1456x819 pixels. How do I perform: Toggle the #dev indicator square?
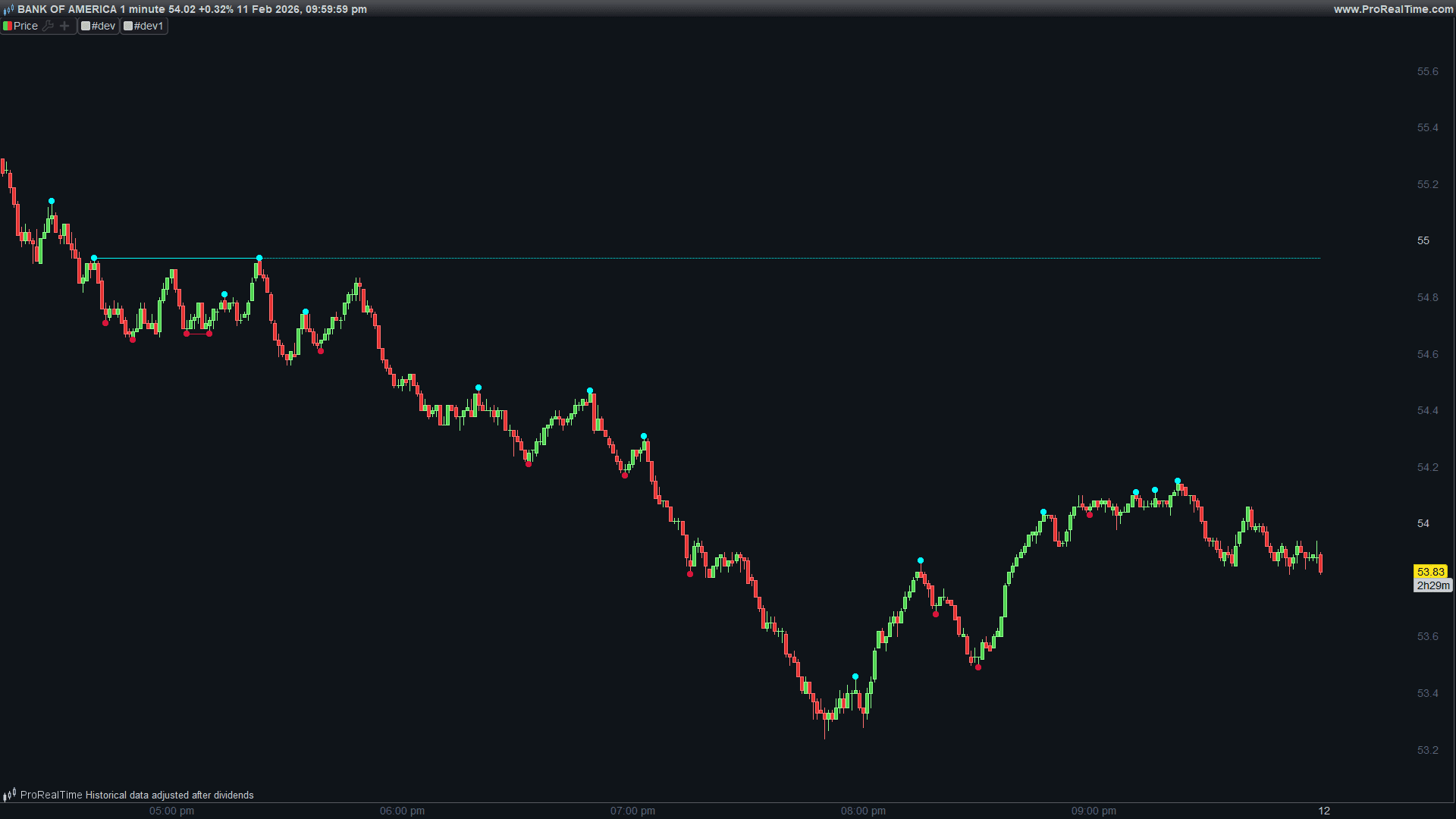[86, 26]
